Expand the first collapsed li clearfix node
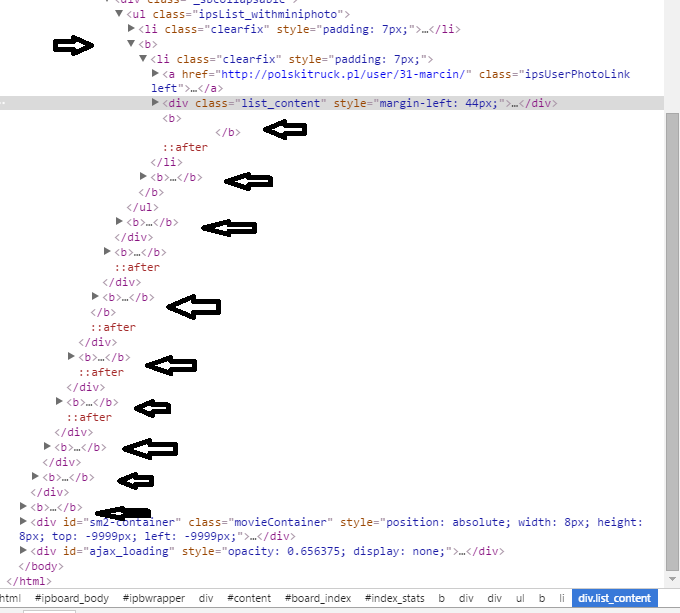Viewport: 680px width, 613px height. point(132,29)
